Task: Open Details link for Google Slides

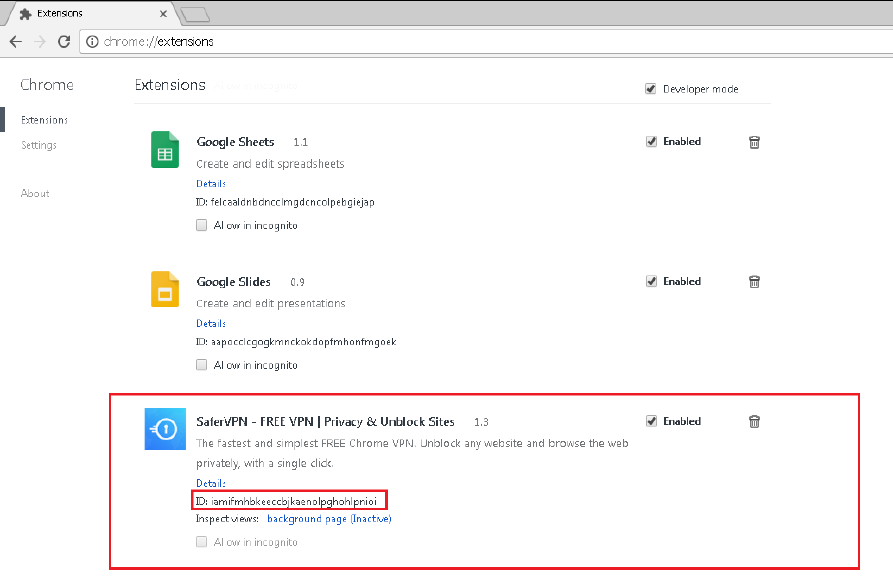Action: point(211,323)
